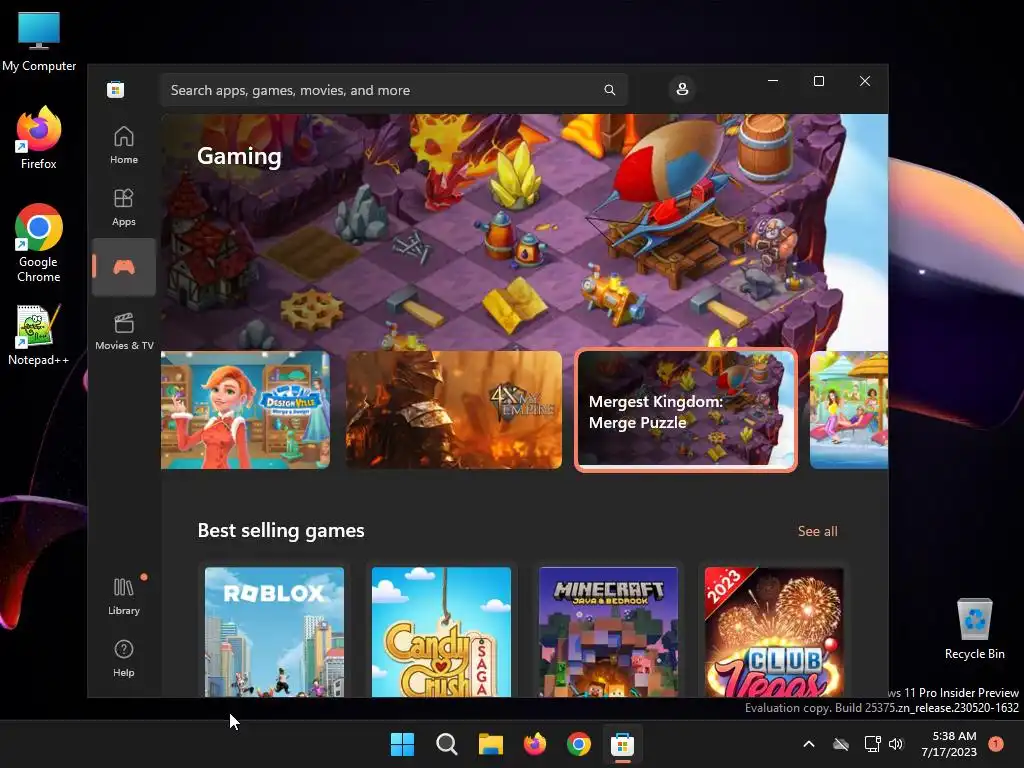Click the Microsoft Store logo icon
The width and height of the screenshot is (1024, 768).
(x=116, y=89)
